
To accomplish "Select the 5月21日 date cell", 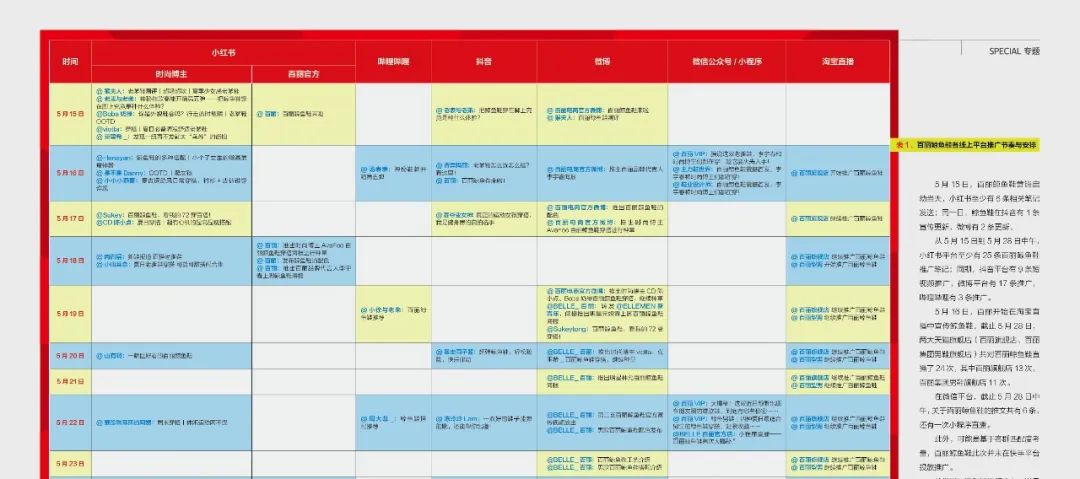I will 70,381.
